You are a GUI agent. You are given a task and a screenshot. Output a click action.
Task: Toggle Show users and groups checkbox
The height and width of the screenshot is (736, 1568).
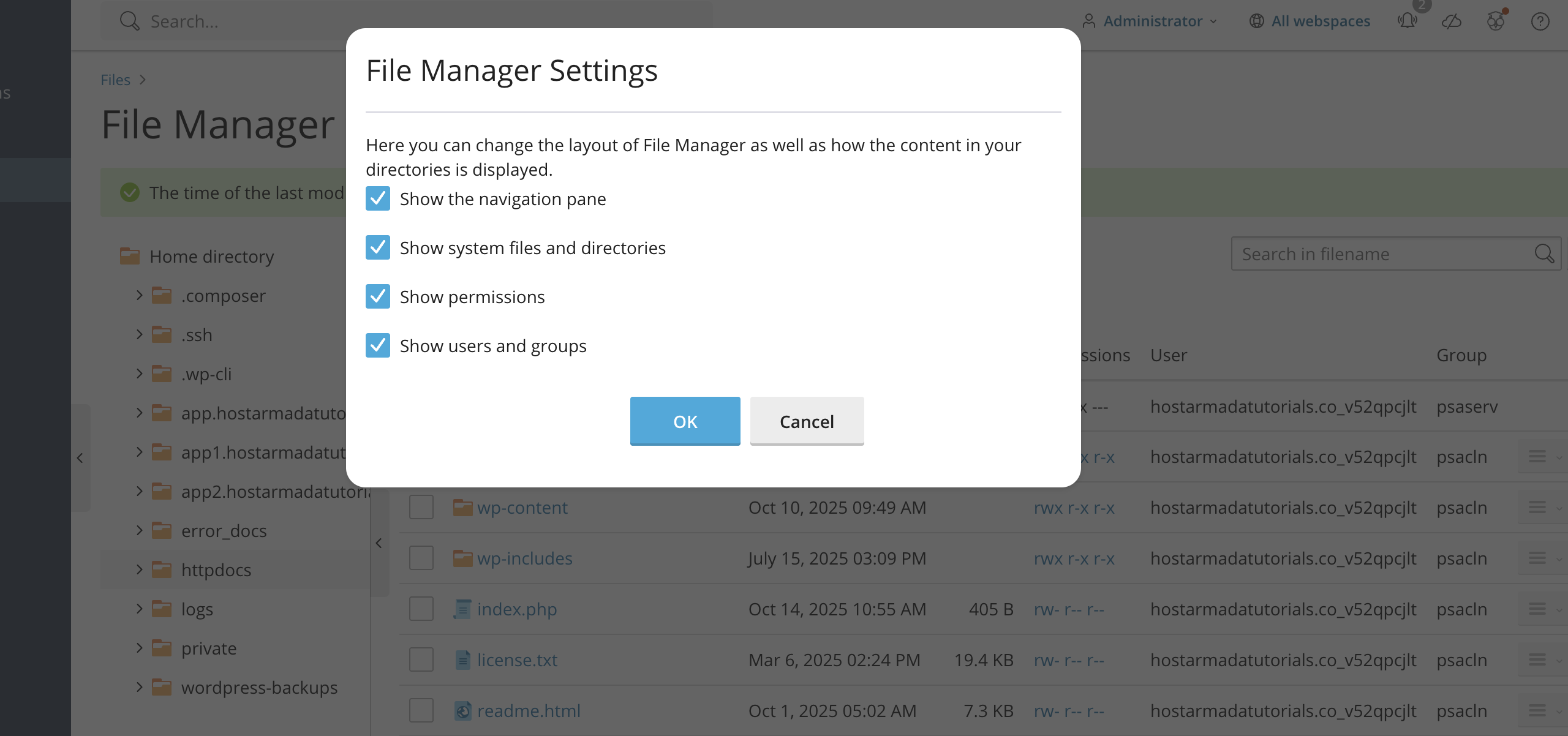pyautogui.click(x=378, y=345)
